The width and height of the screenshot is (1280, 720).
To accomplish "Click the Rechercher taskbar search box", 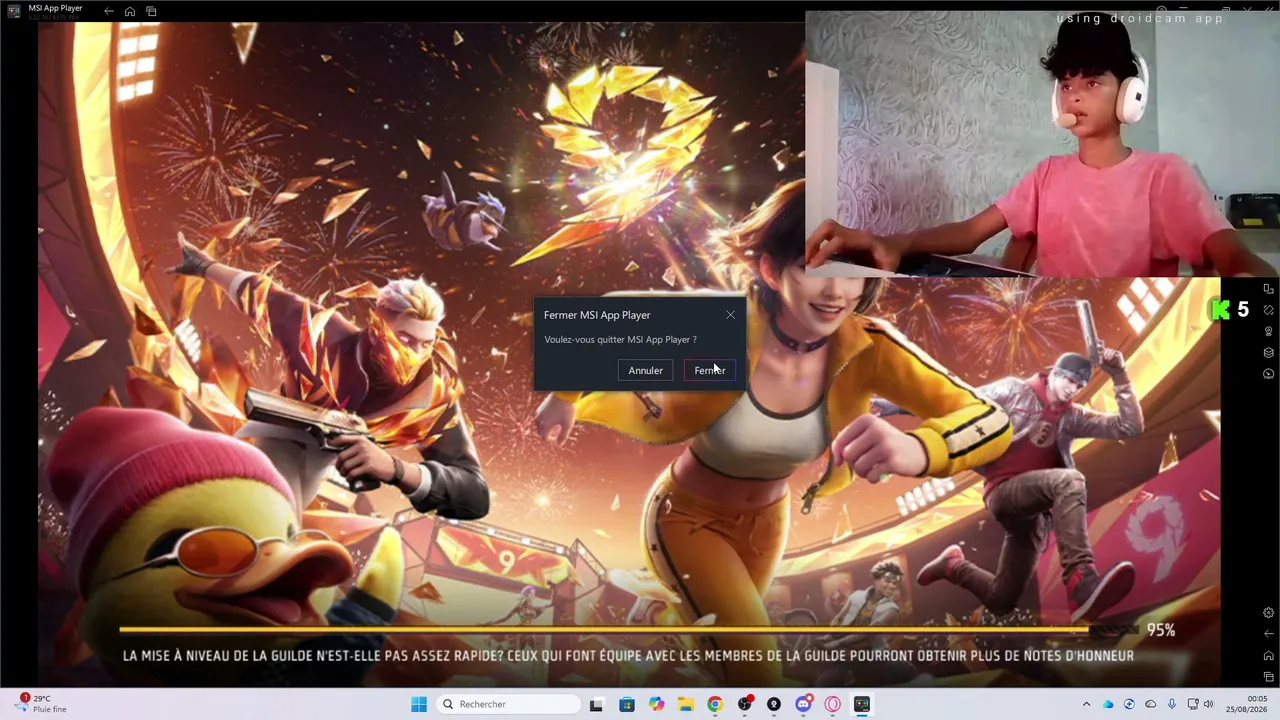I will click(508, 704).
